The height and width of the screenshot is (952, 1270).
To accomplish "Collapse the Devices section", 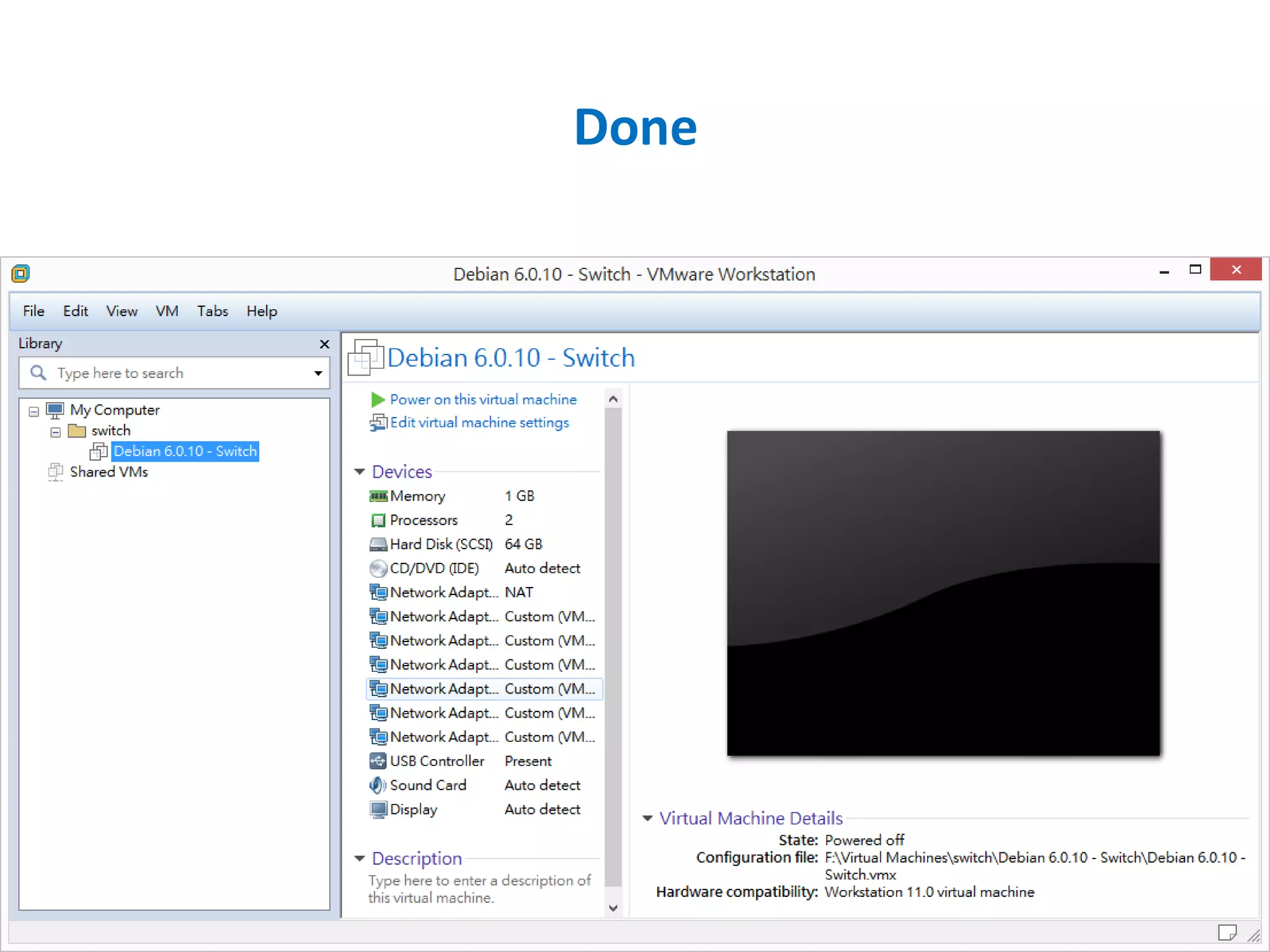I will (x=360, y=472).
